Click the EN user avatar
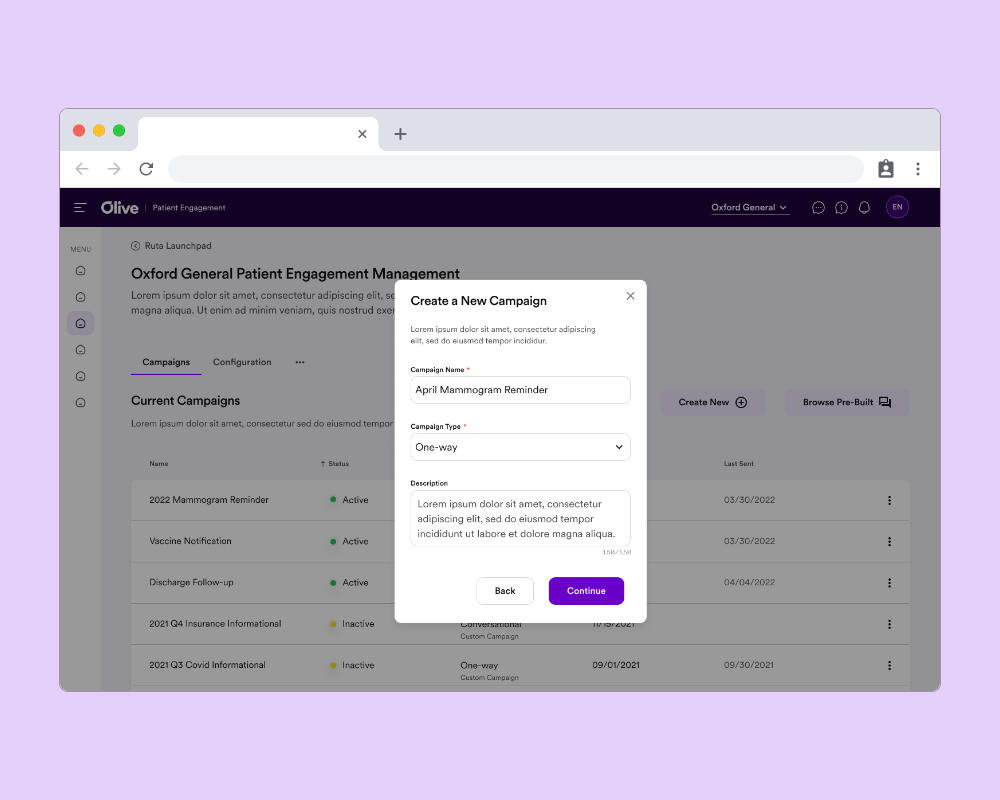Screen dimensions: 1000x800 click(897, 207)
